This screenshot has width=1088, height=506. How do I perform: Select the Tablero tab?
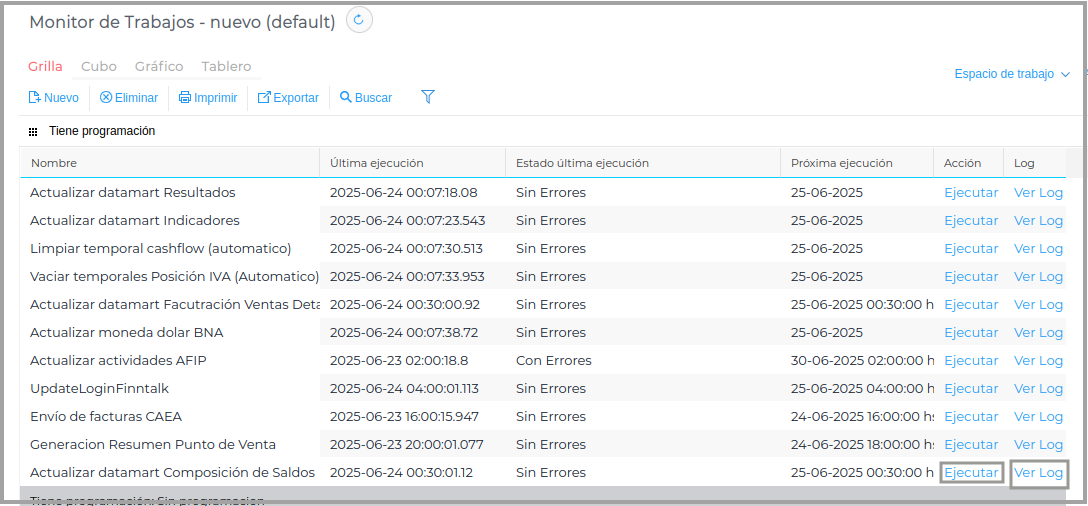(226, 67)
